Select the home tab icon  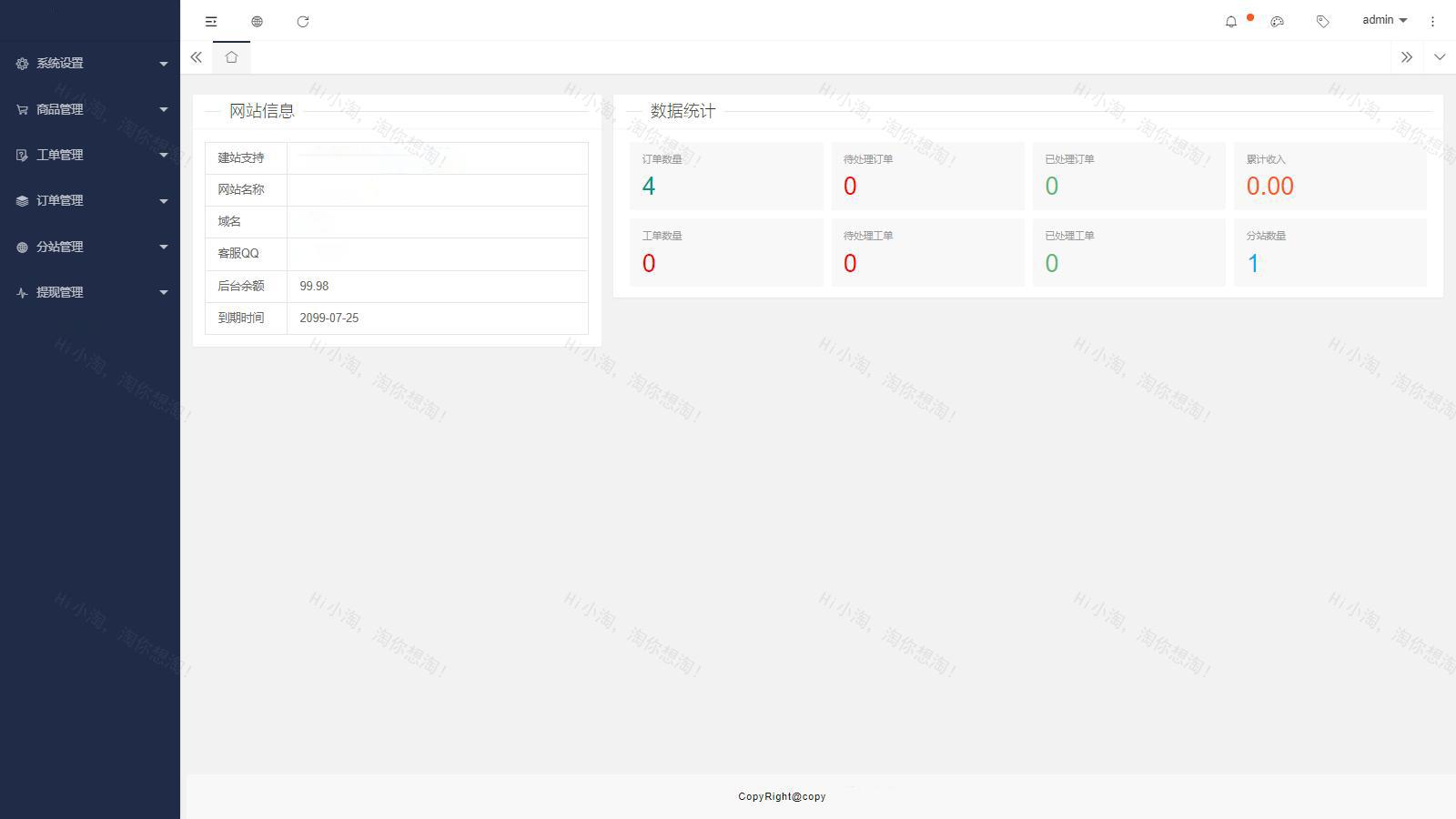pos(231,57)
